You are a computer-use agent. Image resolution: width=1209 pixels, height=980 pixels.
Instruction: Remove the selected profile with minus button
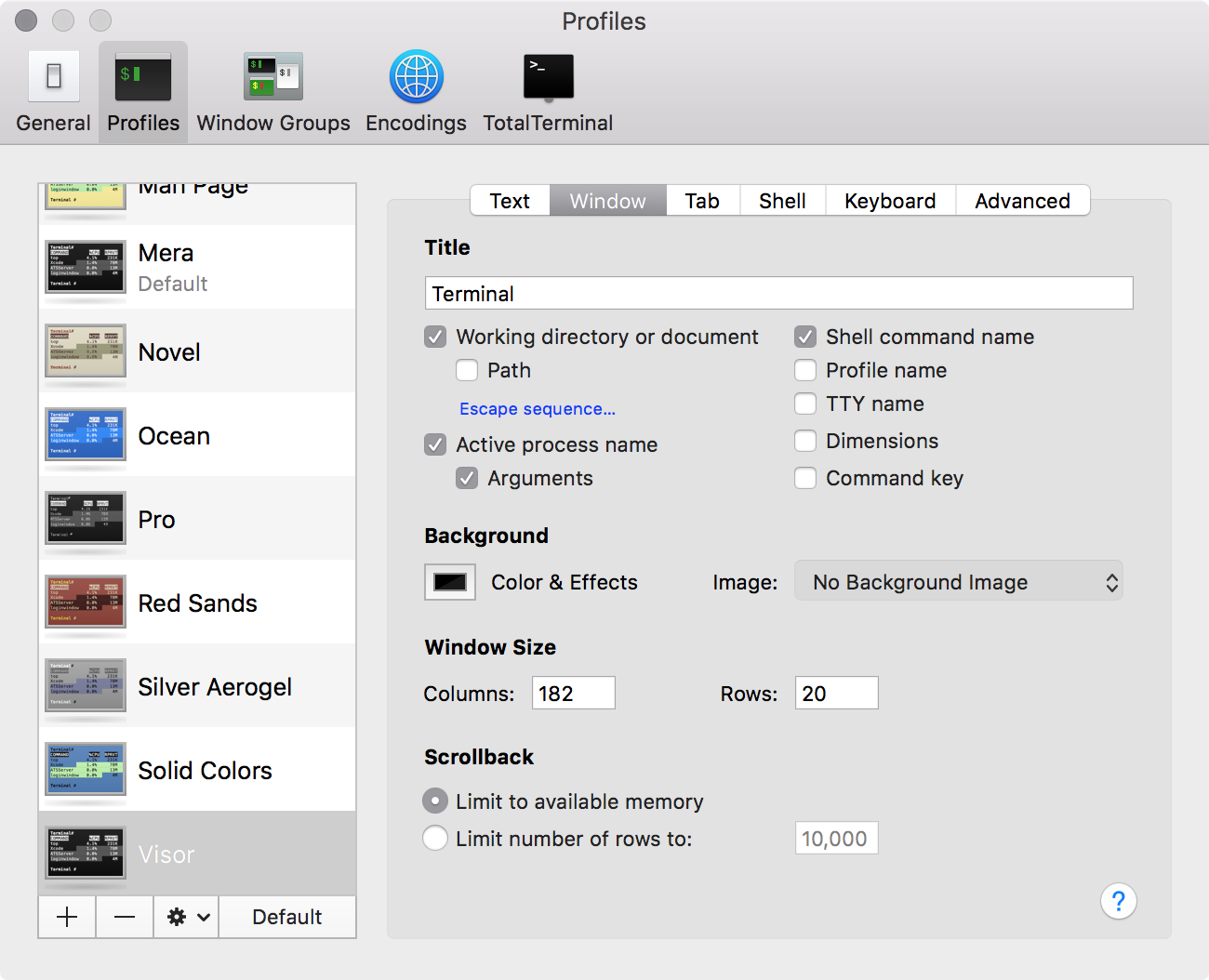[x=125, y=917]
